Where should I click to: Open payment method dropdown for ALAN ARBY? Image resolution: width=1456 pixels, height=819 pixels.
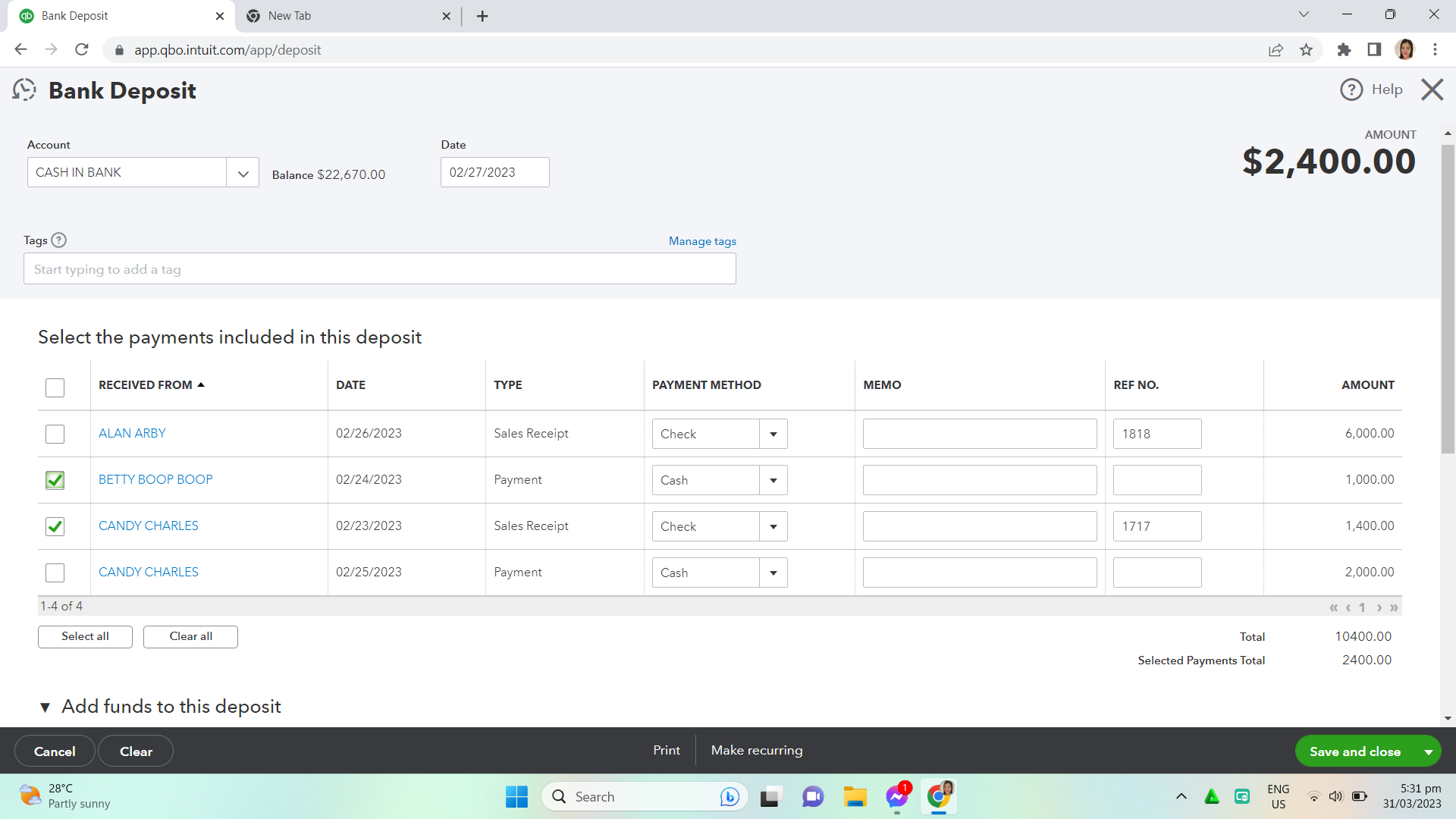click(773, 435)
